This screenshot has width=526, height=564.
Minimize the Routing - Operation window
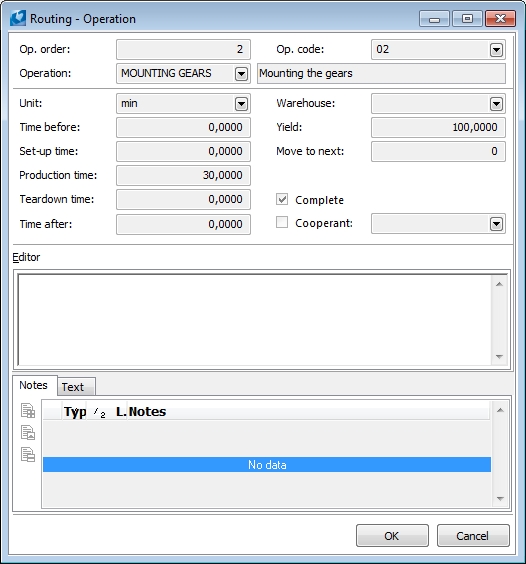(x=434, y=19)
